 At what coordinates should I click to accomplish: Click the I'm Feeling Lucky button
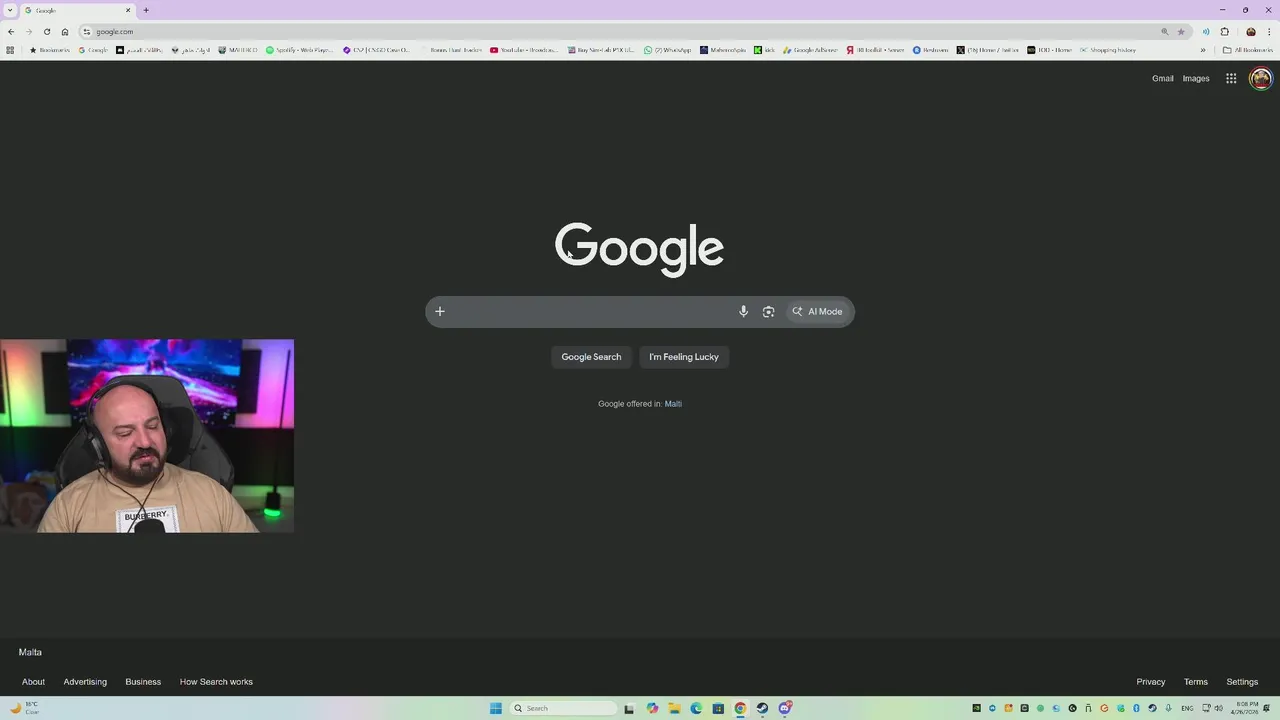coord(684,357)
